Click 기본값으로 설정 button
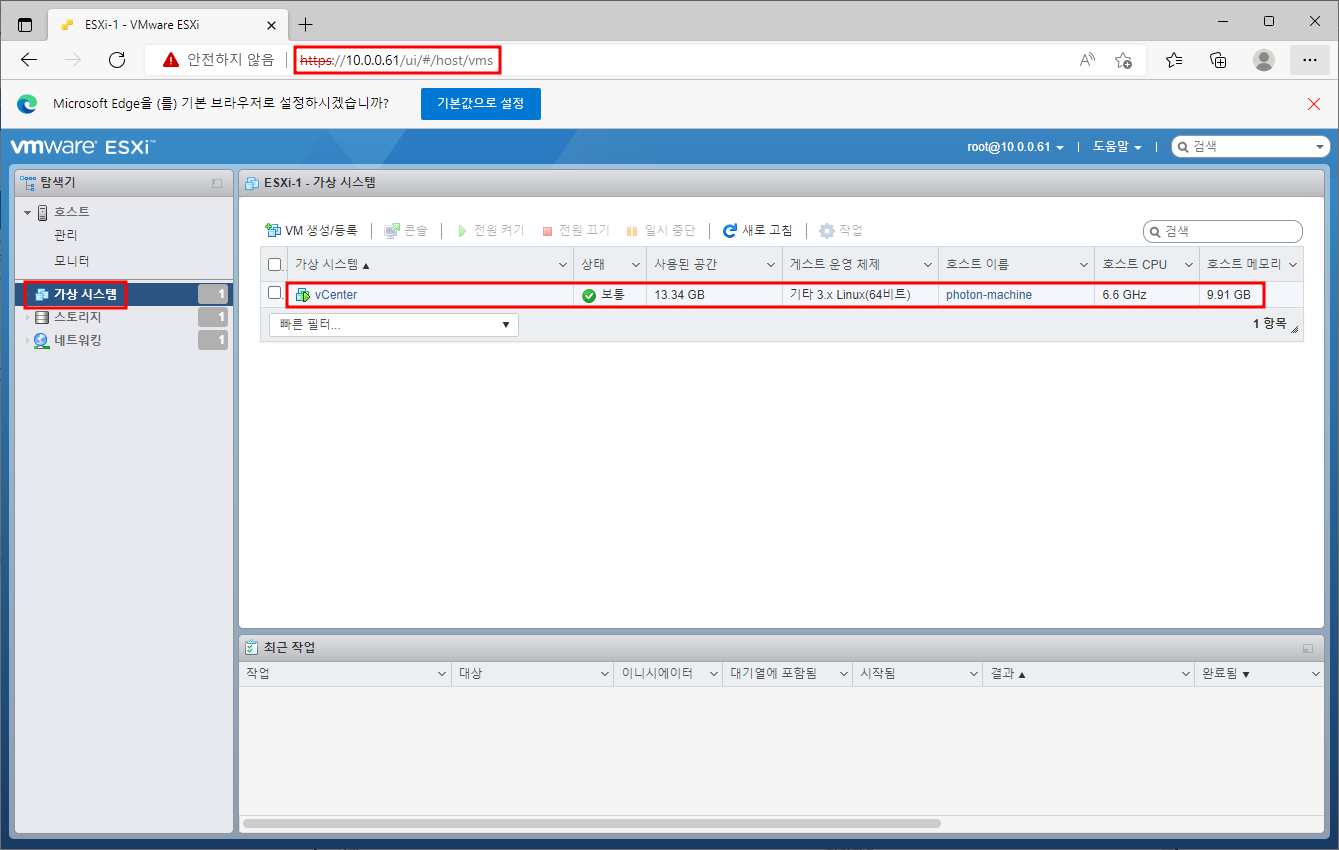The height and width of the screenshot is (850, 1339). pyautogui.click(x=481, y=103)
